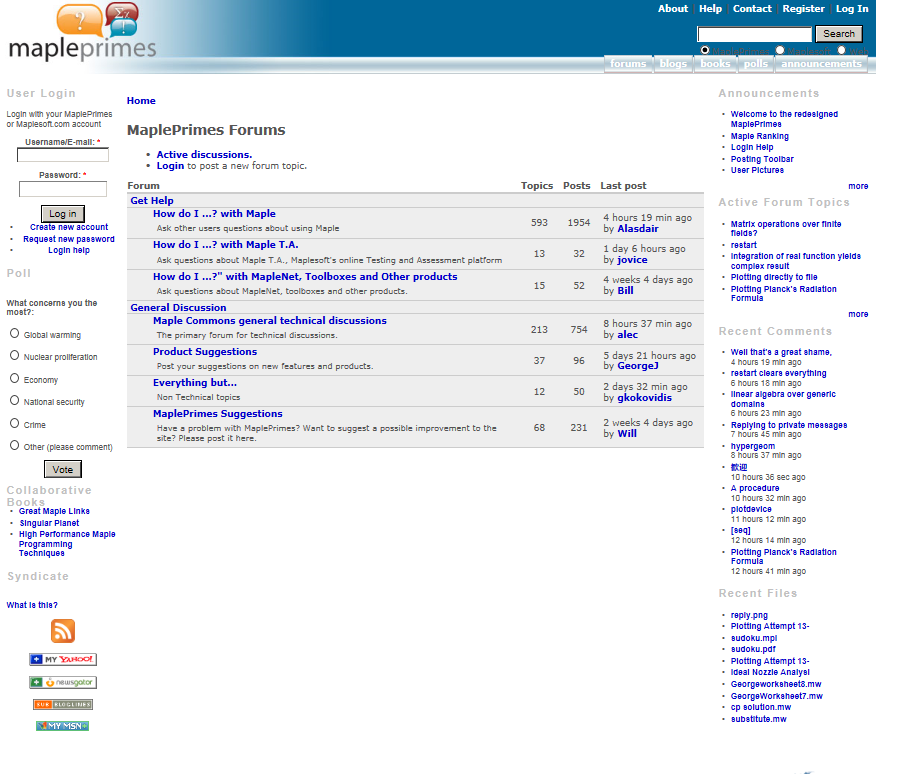Open sudoku.pdf in Recent Files

tap(753, 650)
